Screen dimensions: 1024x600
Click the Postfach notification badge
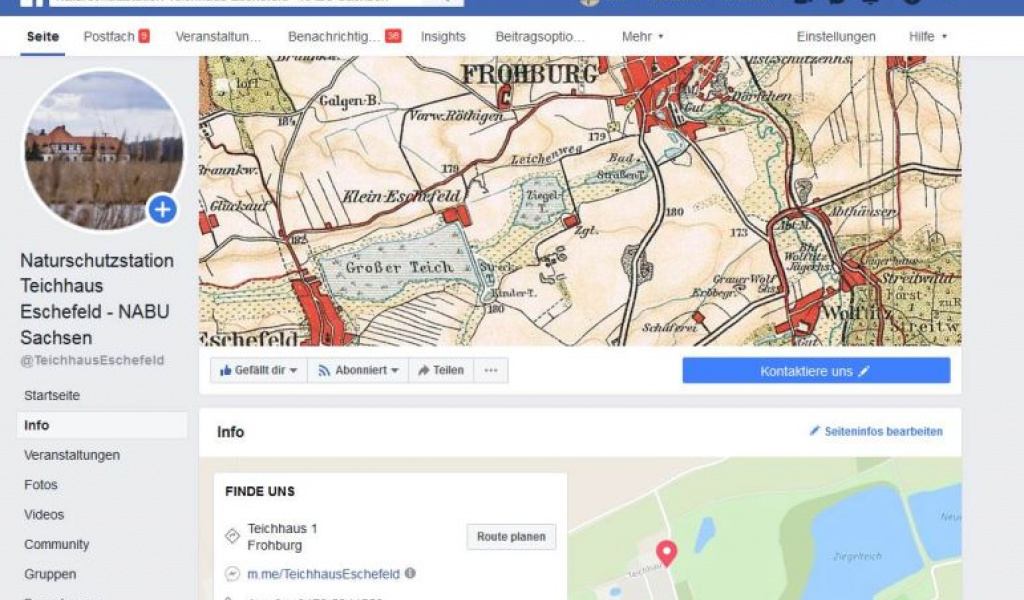coord(144,37)
